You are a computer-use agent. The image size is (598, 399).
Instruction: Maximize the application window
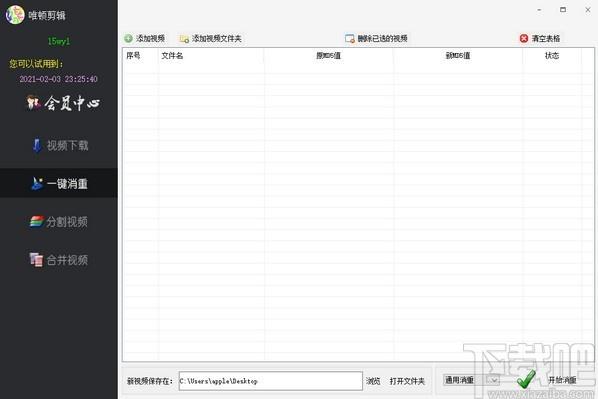click(563, 10)
